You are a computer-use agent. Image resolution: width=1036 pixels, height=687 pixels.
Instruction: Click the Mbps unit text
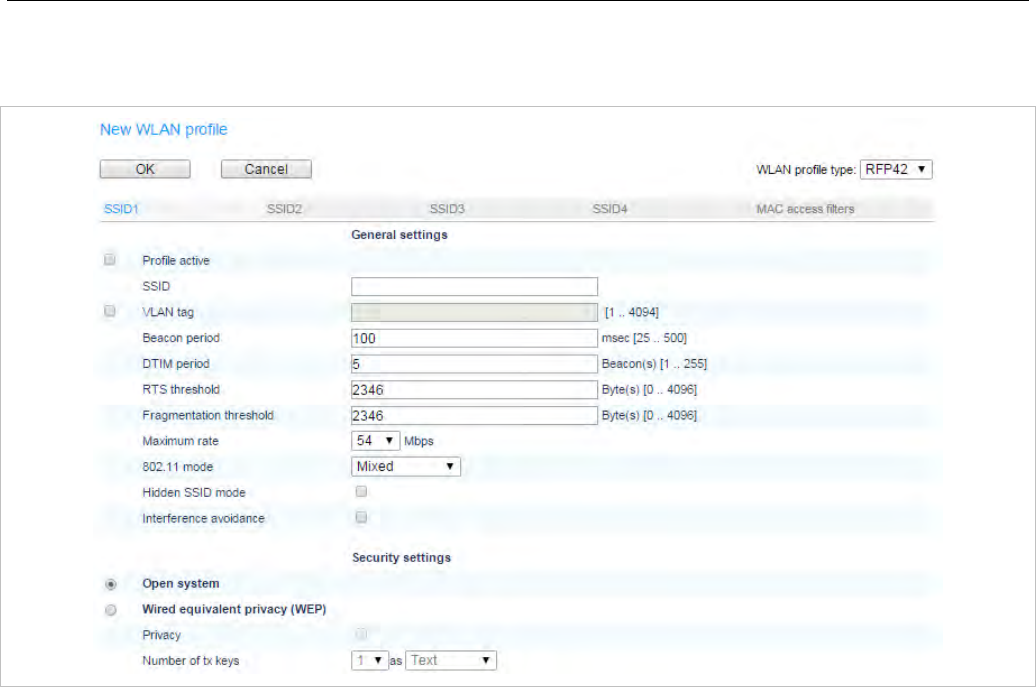[419, 441]
